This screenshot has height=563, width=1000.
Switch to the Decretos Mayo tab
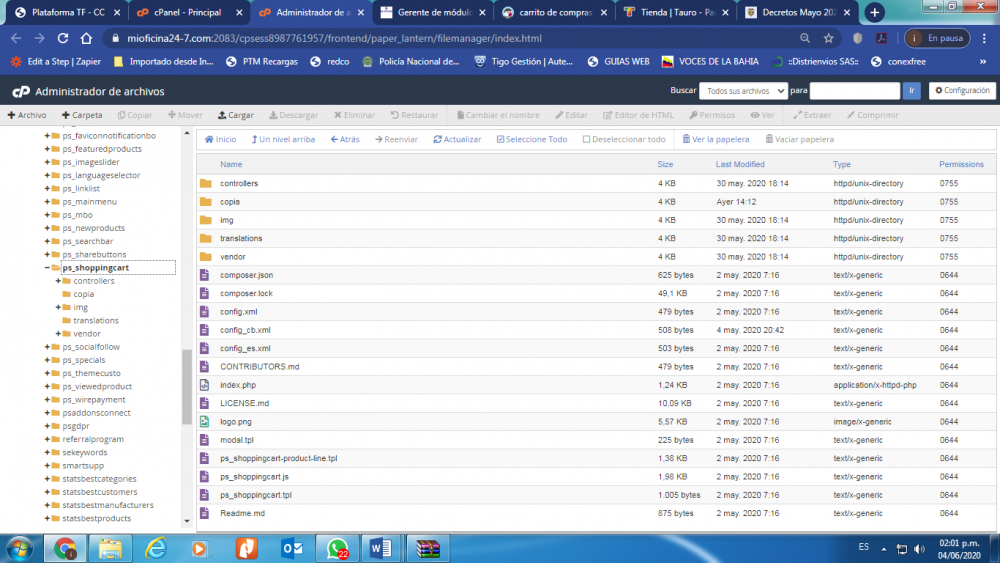pos(798,12)
